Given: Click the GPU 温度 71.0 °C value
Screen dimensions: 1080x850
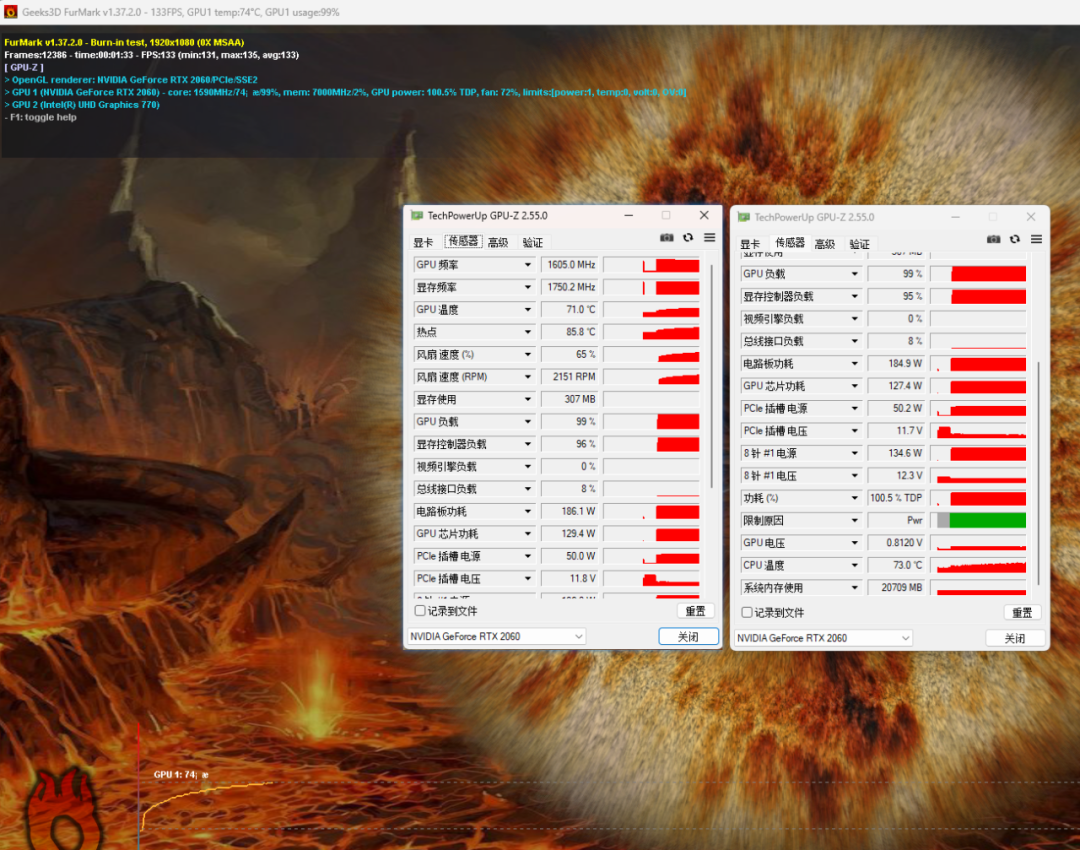Looking at the screenshot, I should tap(570, 309).
